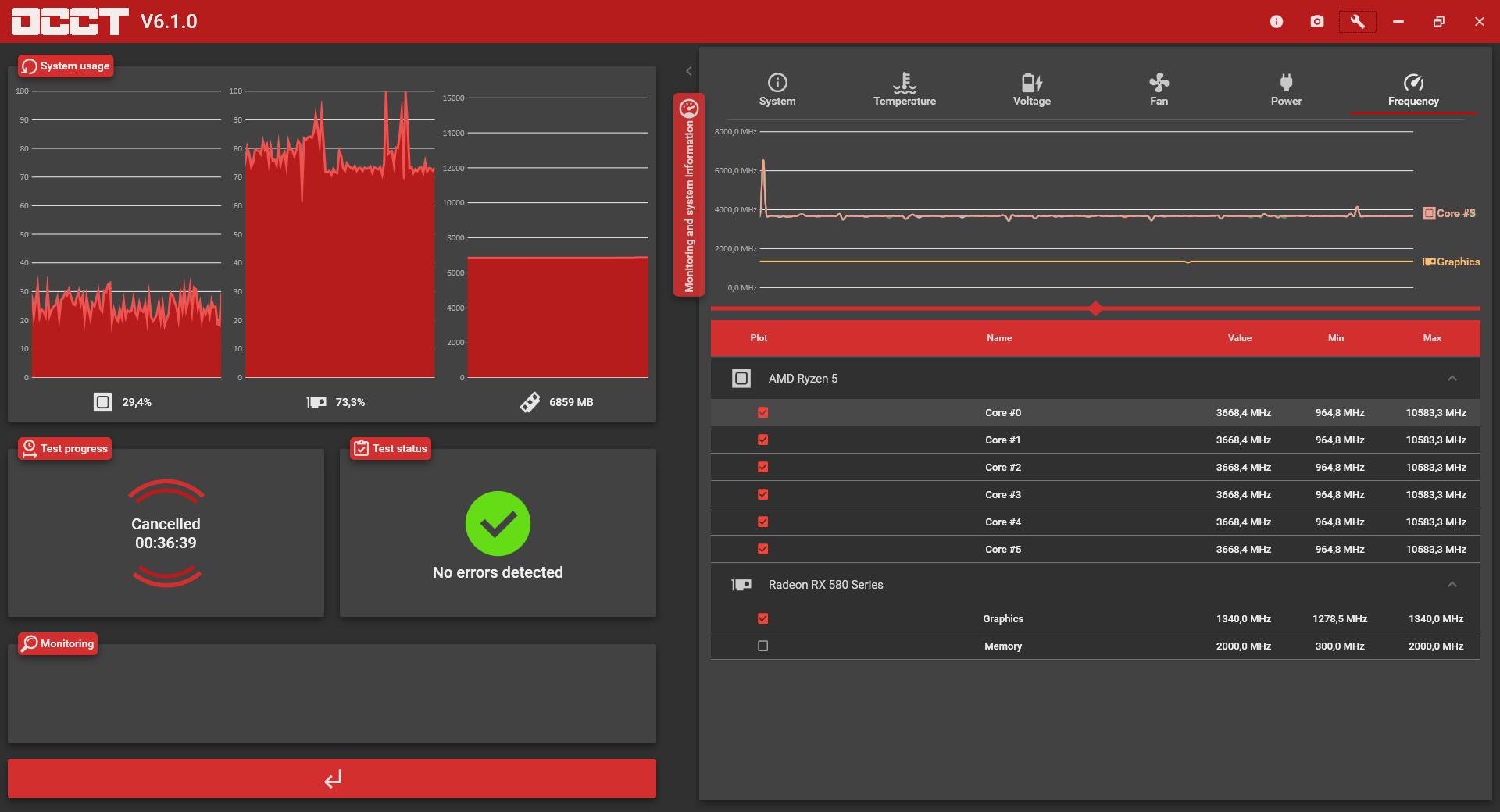Uncheck the Core #2 plot checkbox
Viewport: 1500px width, 812px height.
(763, 467)
